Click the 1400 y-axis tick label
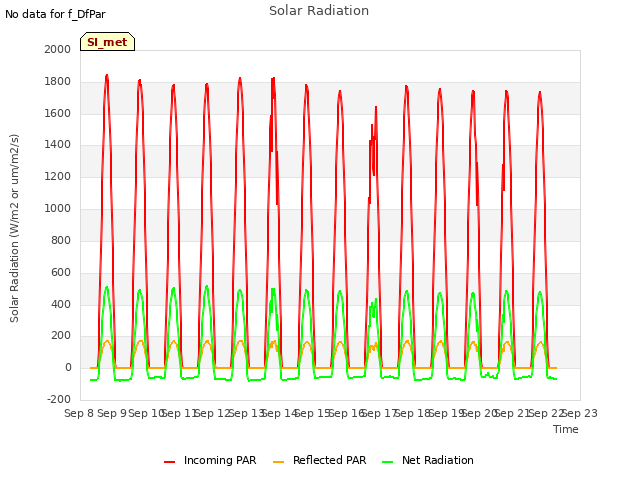Viewport: 640px width, 480px height. 58,145
